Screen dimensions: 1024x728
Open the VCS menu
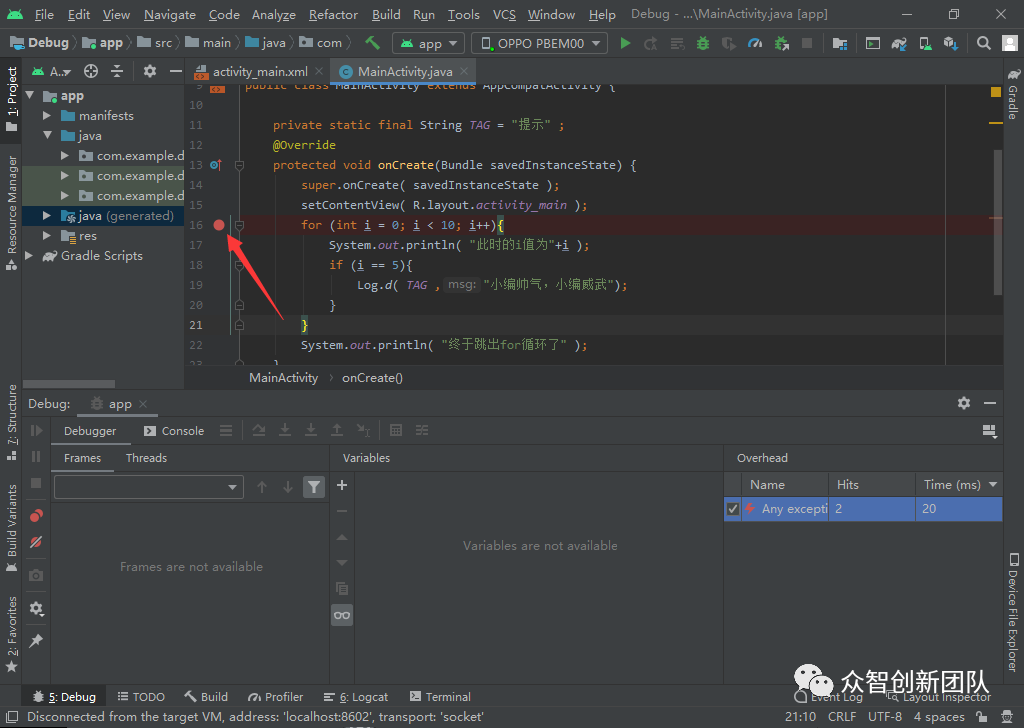[504, 14]
